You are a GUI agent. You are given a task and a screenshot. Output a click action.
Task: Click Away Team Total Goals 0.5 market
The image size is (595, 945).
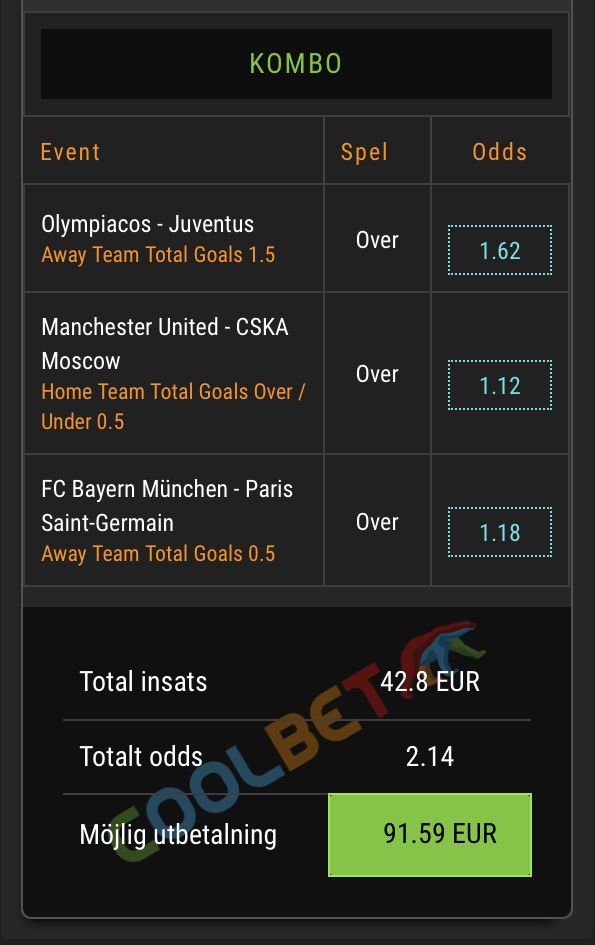[x=158, y=553]
